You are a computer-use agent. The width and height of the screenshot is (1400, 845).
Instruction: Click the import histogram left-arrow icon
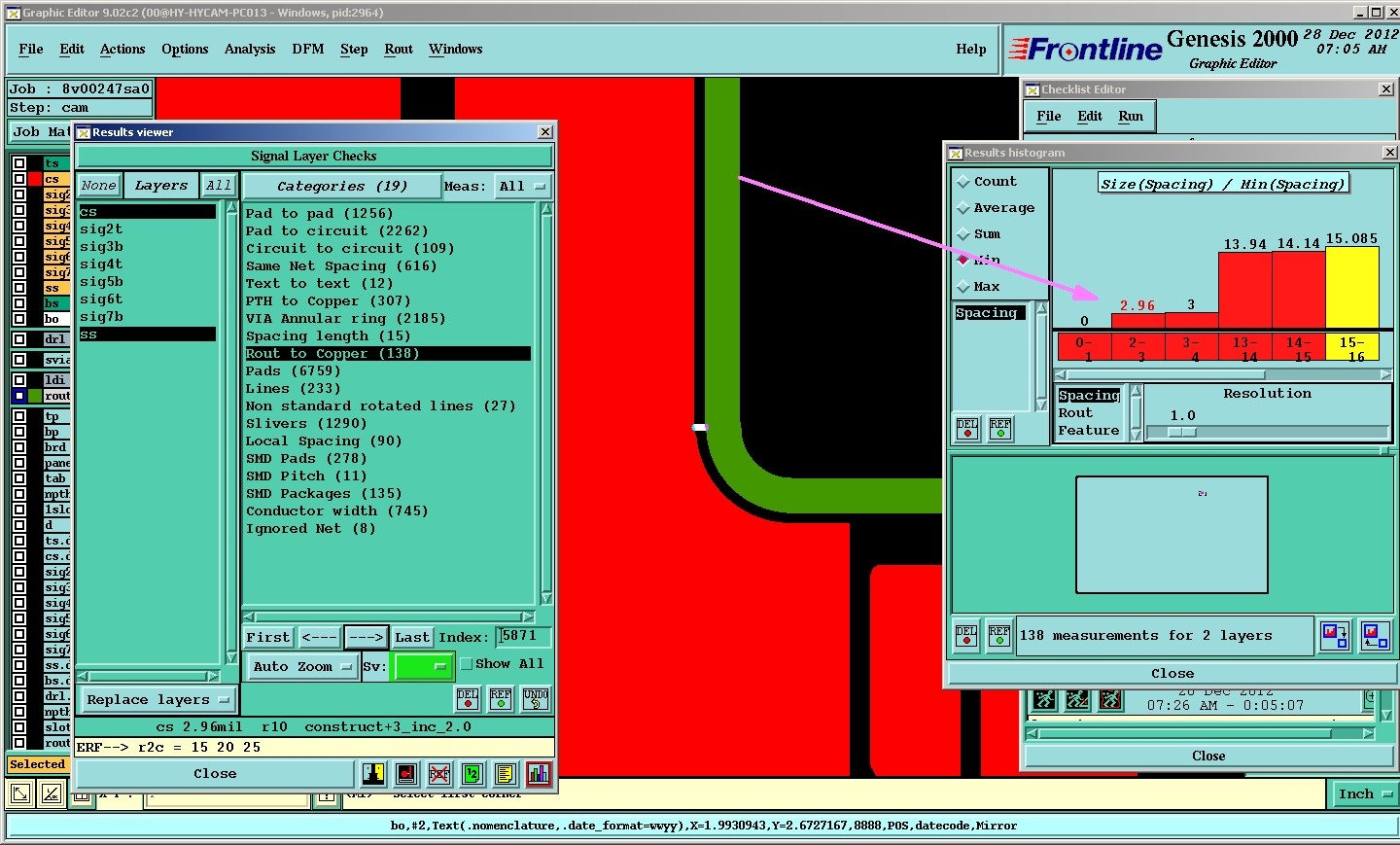pos(1375,636)
